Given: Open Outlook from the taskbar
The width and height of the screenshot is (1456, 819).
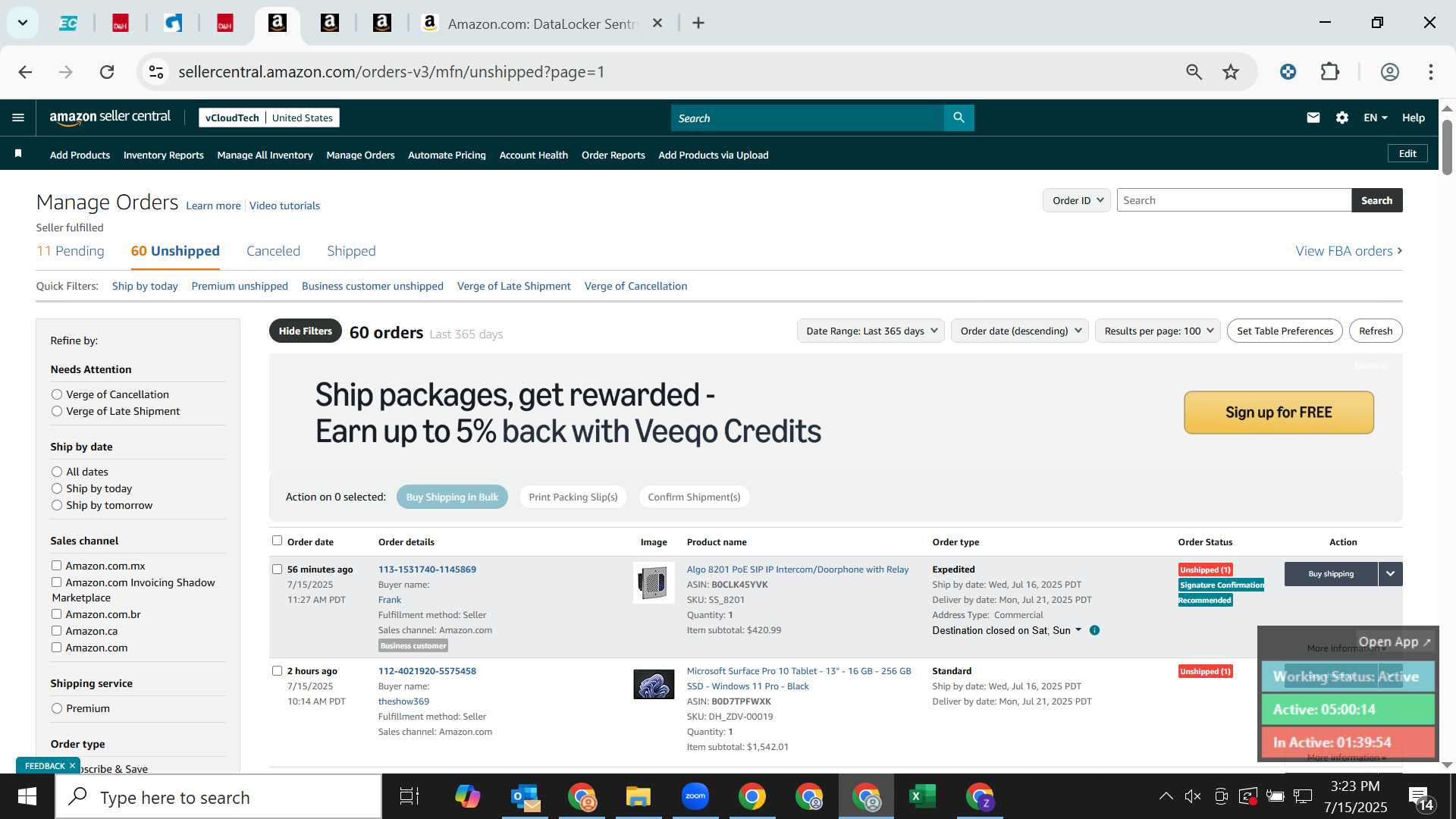Looking at the screenshot, I should pos(525,796).
